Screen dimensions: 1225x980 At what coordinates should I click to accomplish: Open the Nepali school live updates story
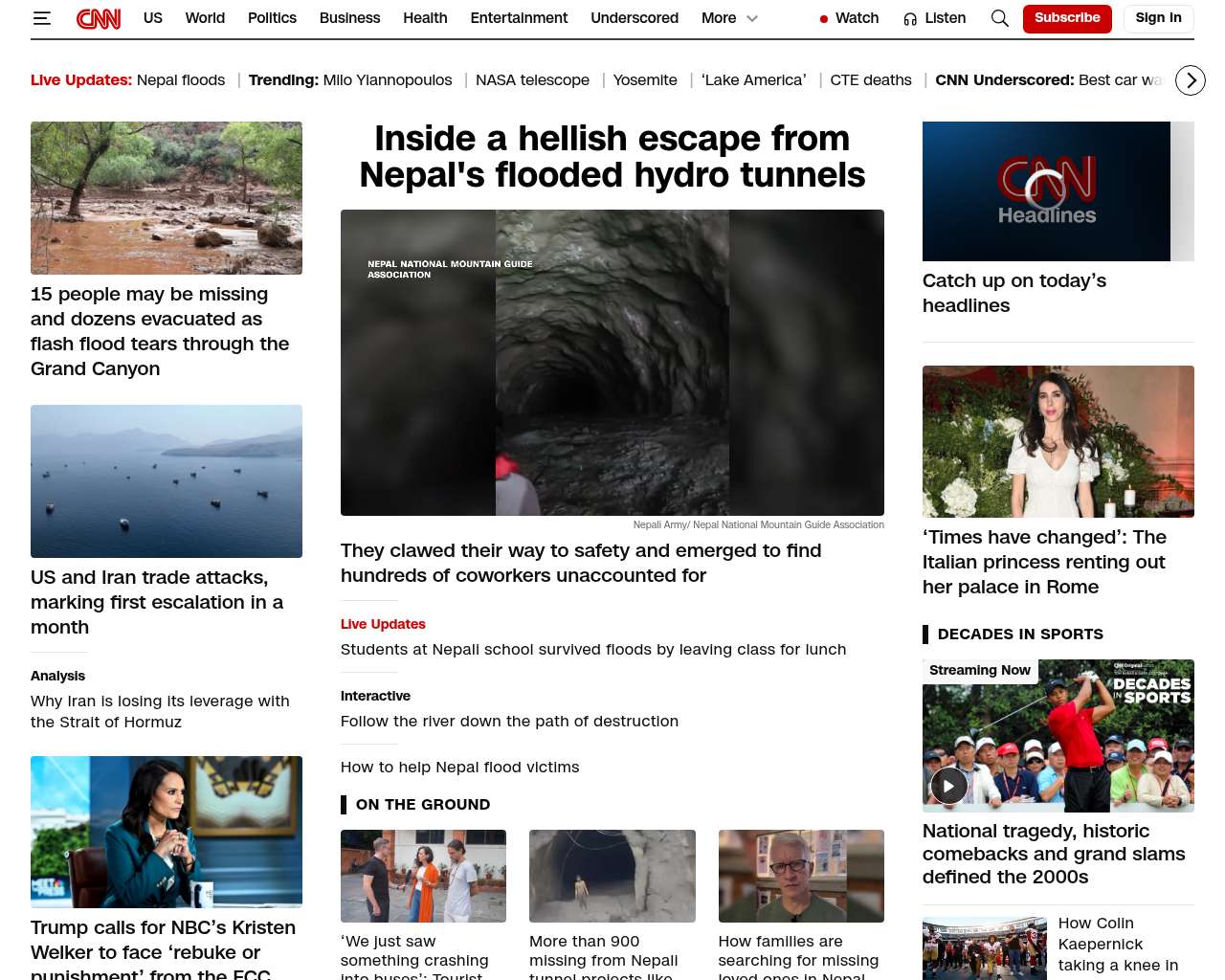[593, 649]
